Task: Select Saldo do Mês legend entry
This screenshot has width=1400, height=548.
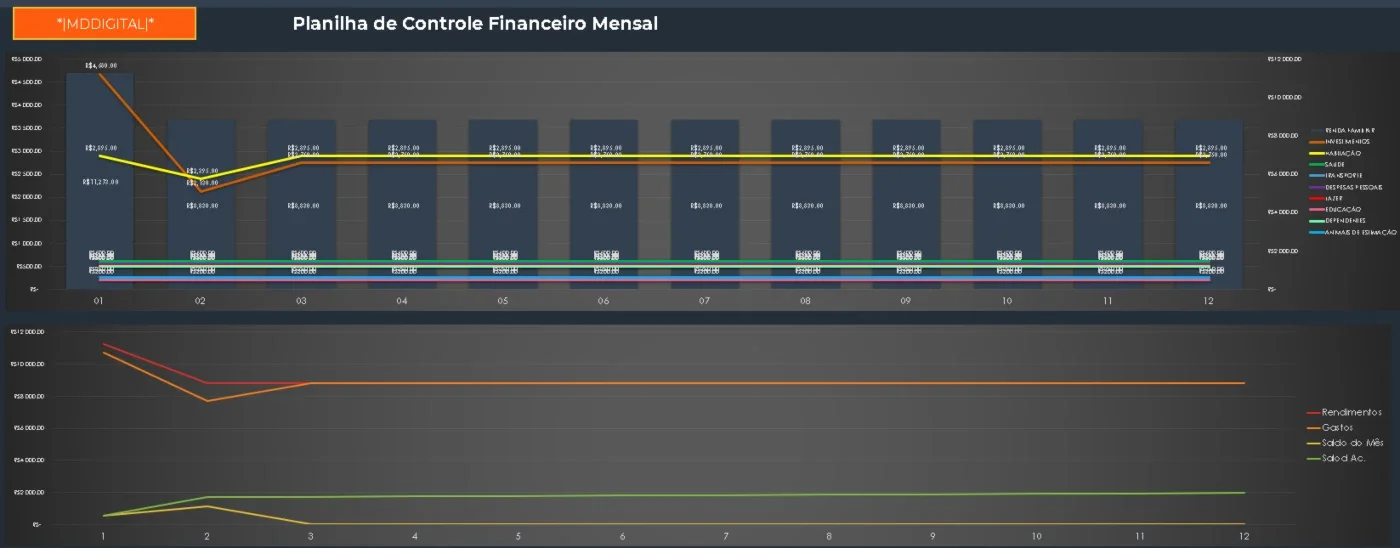Action: tap(1345, 443)
